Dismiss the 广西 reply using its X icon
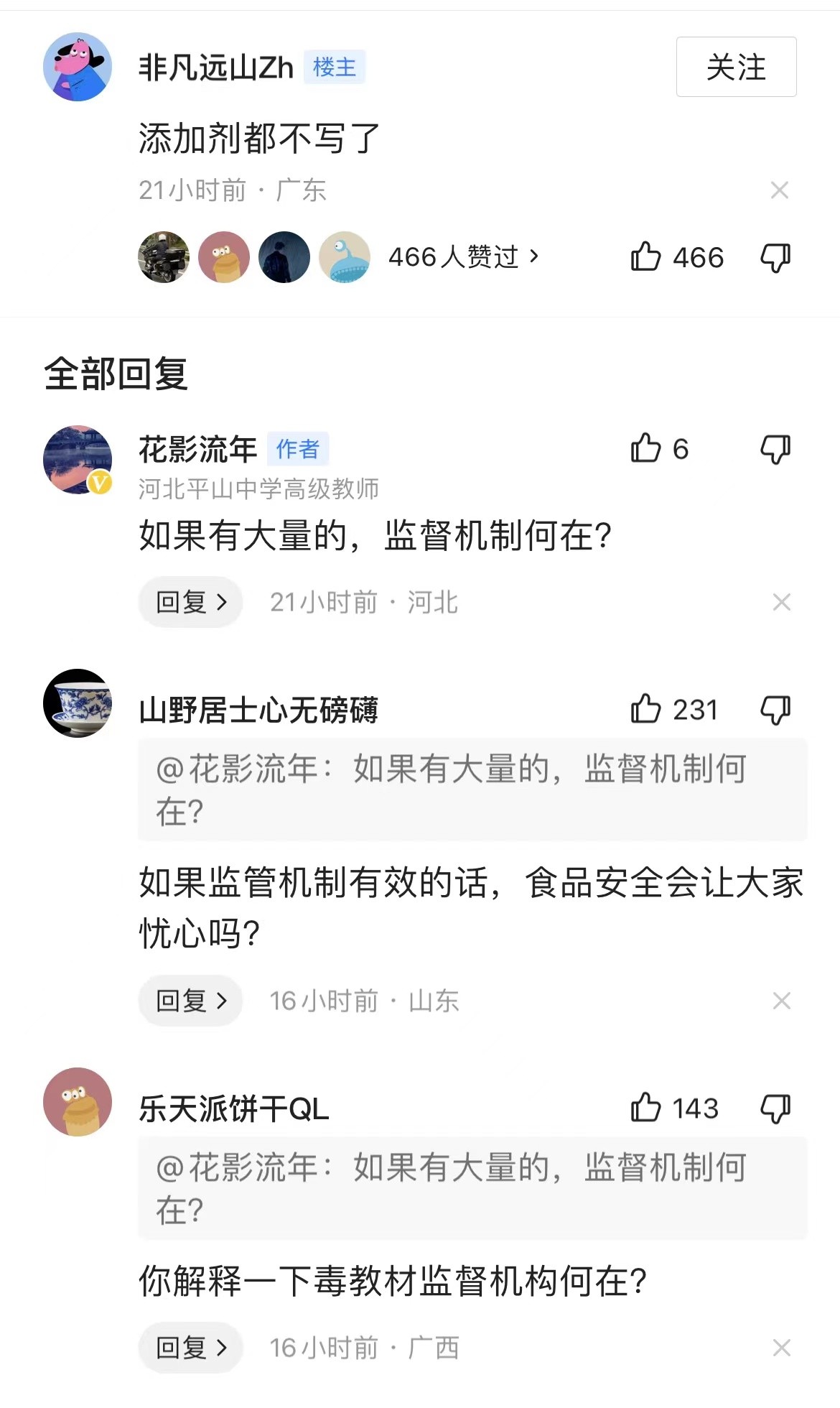840x1408 pixels. [x=781, y=1348]
